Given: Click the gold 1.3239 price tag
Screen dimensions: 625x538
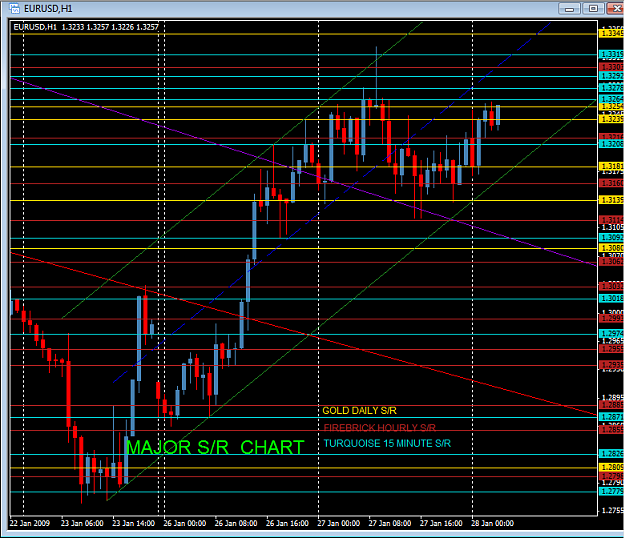Looking at the screenshot, I should tap(611, 119).
